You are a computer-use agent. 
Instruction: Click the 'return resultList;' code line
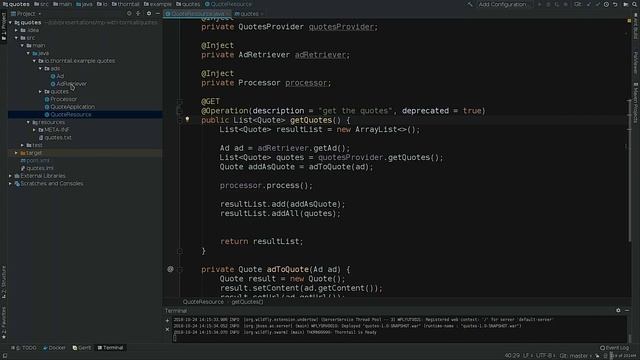262,242
